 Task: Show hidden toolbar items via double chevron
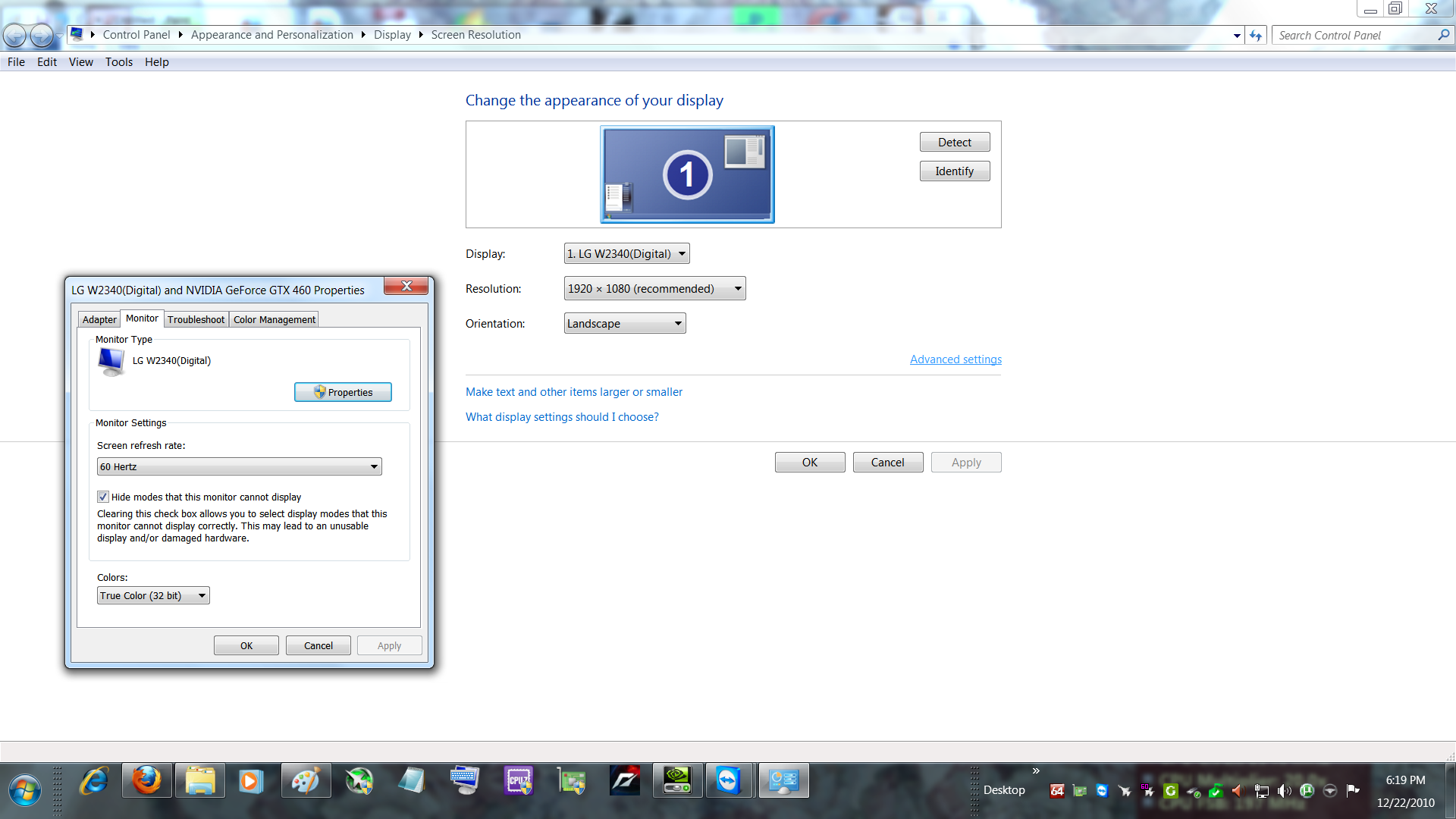[1036, 770]
